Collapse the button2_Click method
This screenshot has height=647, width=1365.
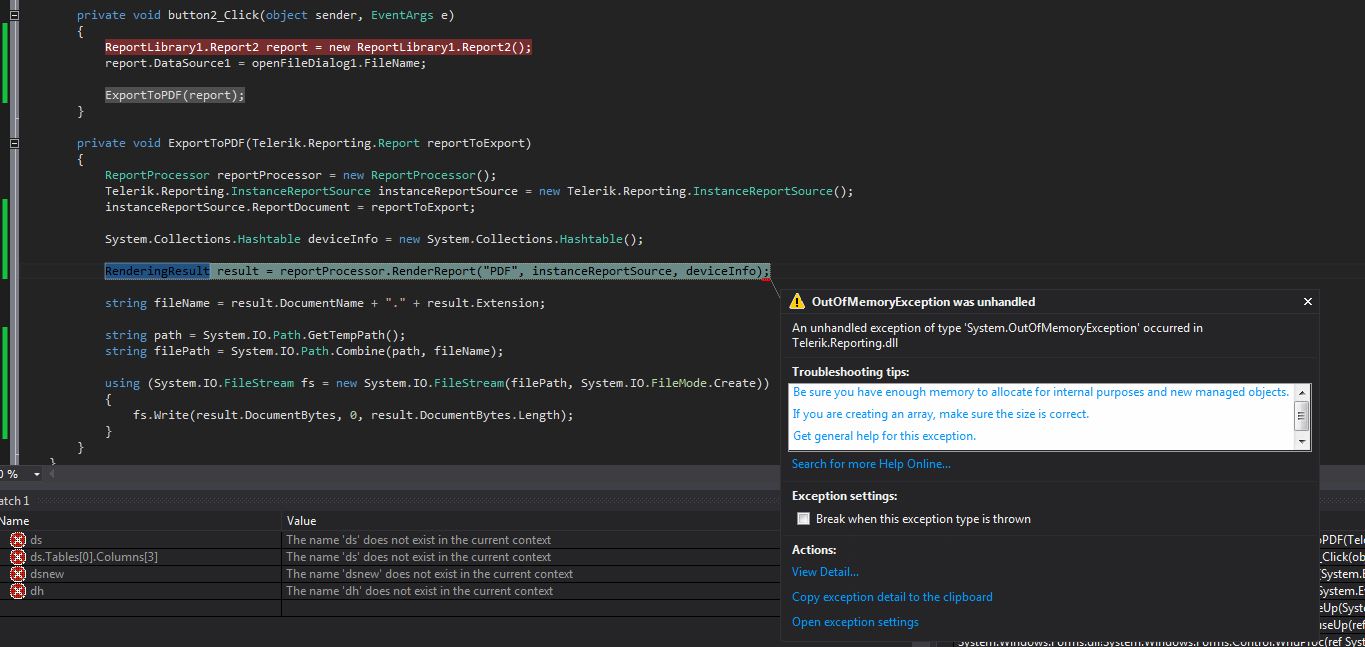pyautogui.click(x=14, y=15)
